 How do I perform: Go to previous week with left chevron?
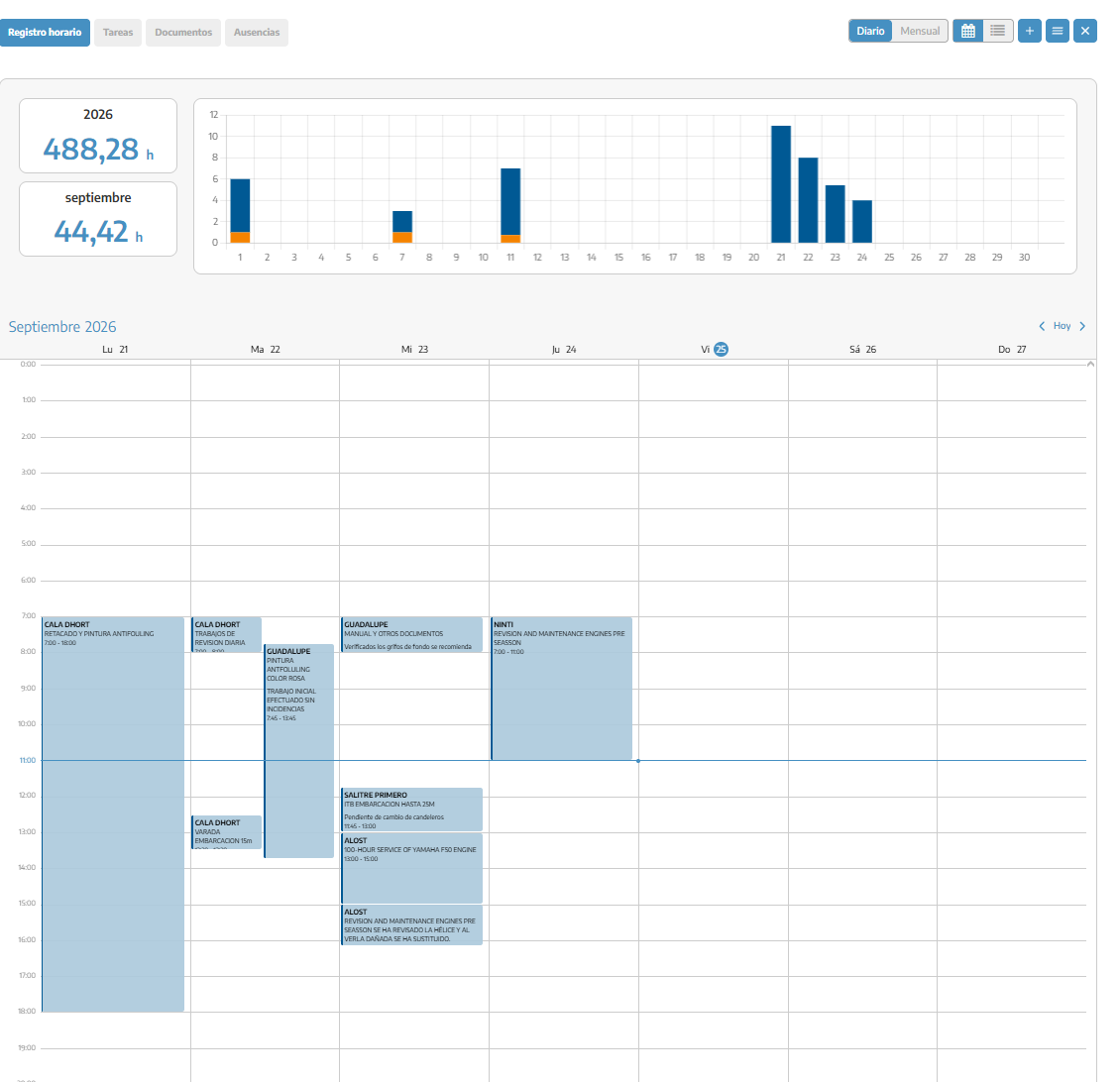[x=1042, y=326]
